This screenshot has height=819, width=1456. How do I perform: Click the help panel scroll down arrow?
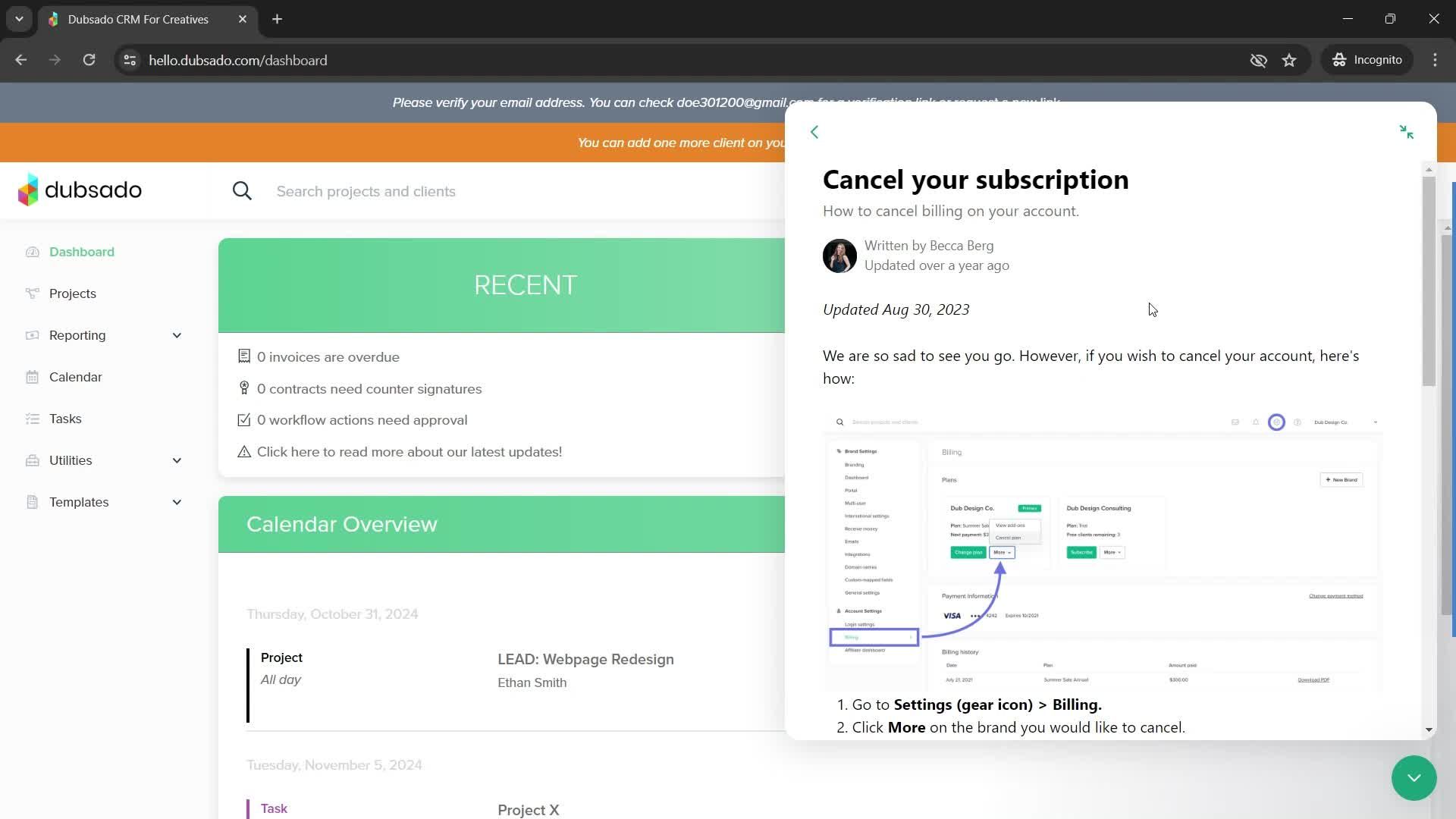pyautogui.click(x=1429, y=730)
